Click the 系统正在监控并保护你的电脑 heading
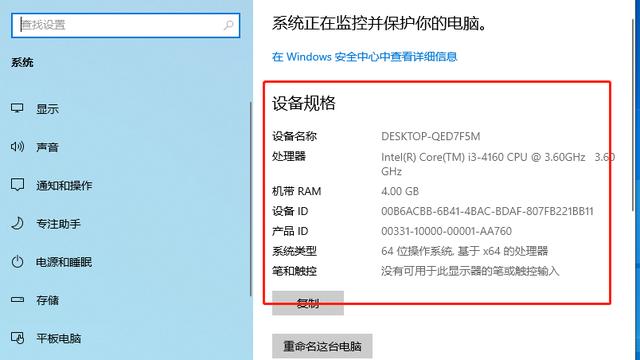This screenshot has width=640, height=360. click(380, 23)
